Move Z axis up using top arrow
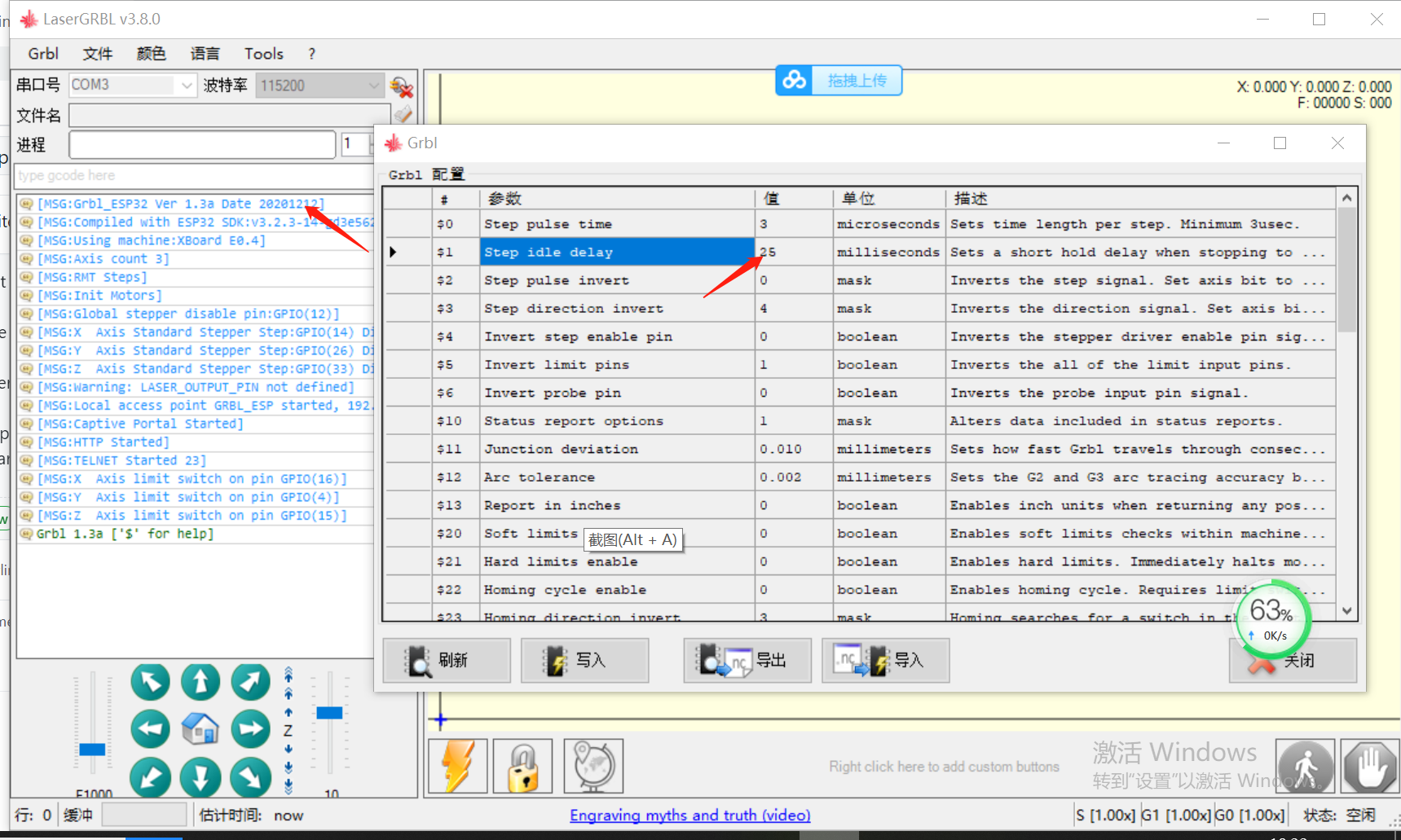1401x840 pixels. pyautogui.click(x=289, y=673)
